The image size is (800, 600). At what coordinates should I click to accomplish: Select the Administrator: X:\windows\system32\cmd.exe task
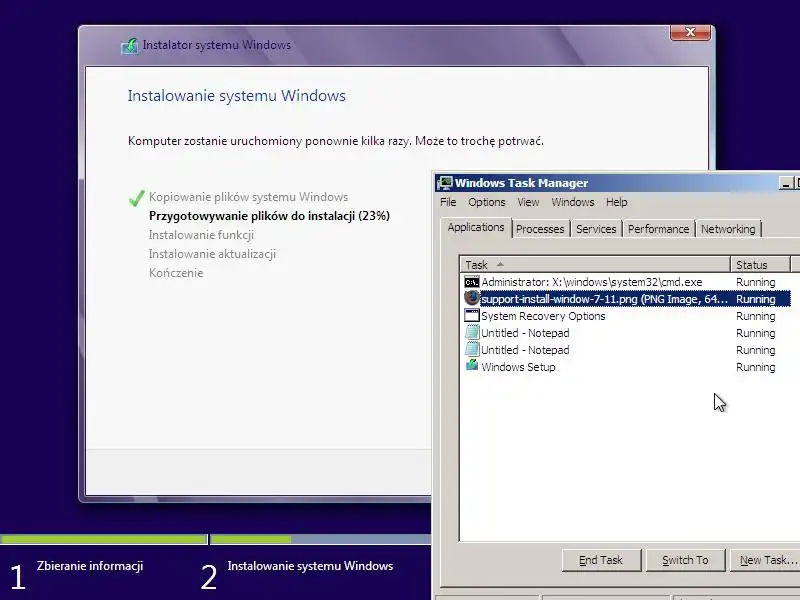(x=591, y=282)
